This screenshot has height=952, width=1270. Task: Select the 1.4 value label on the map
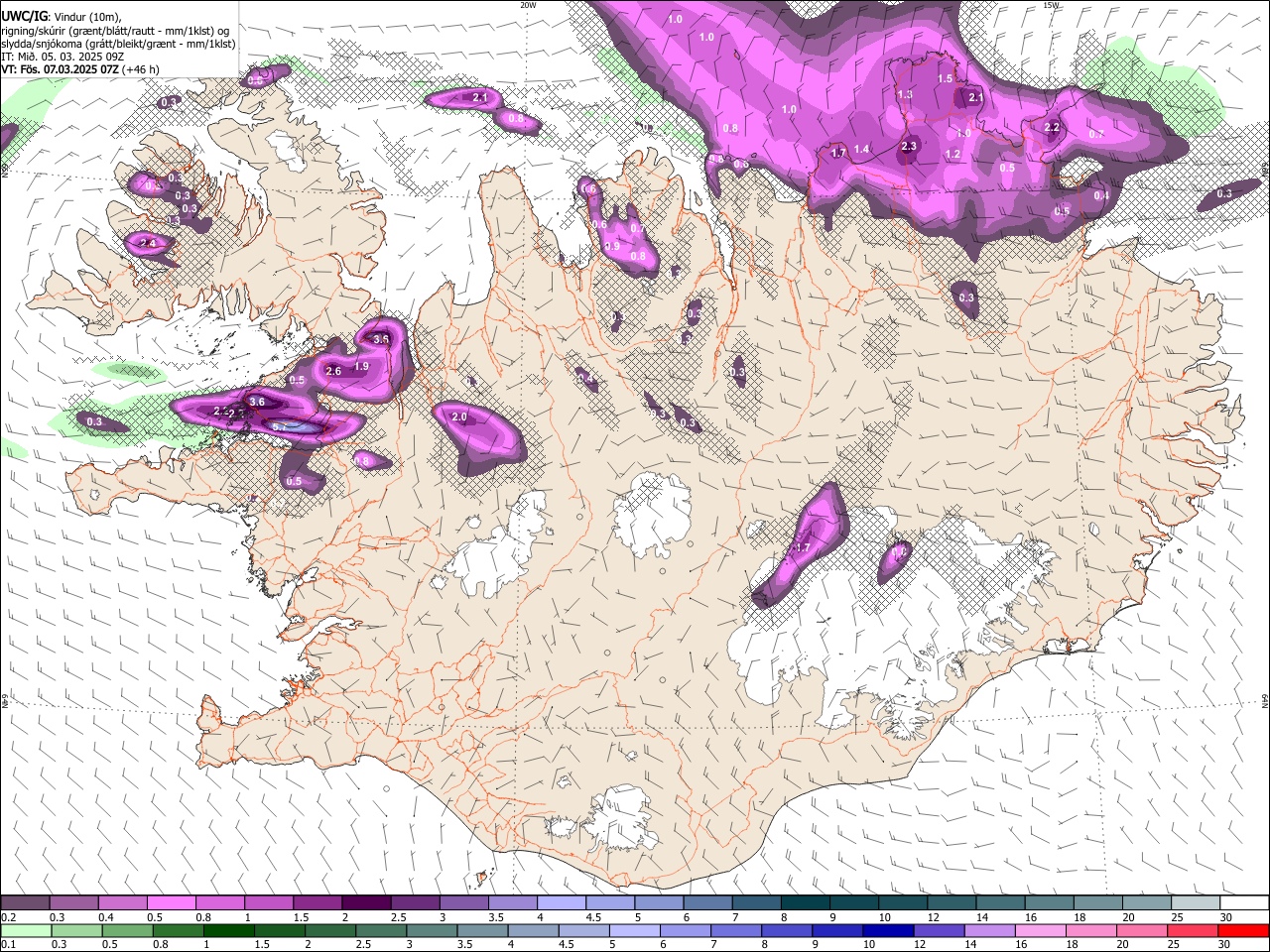point(861,150)
